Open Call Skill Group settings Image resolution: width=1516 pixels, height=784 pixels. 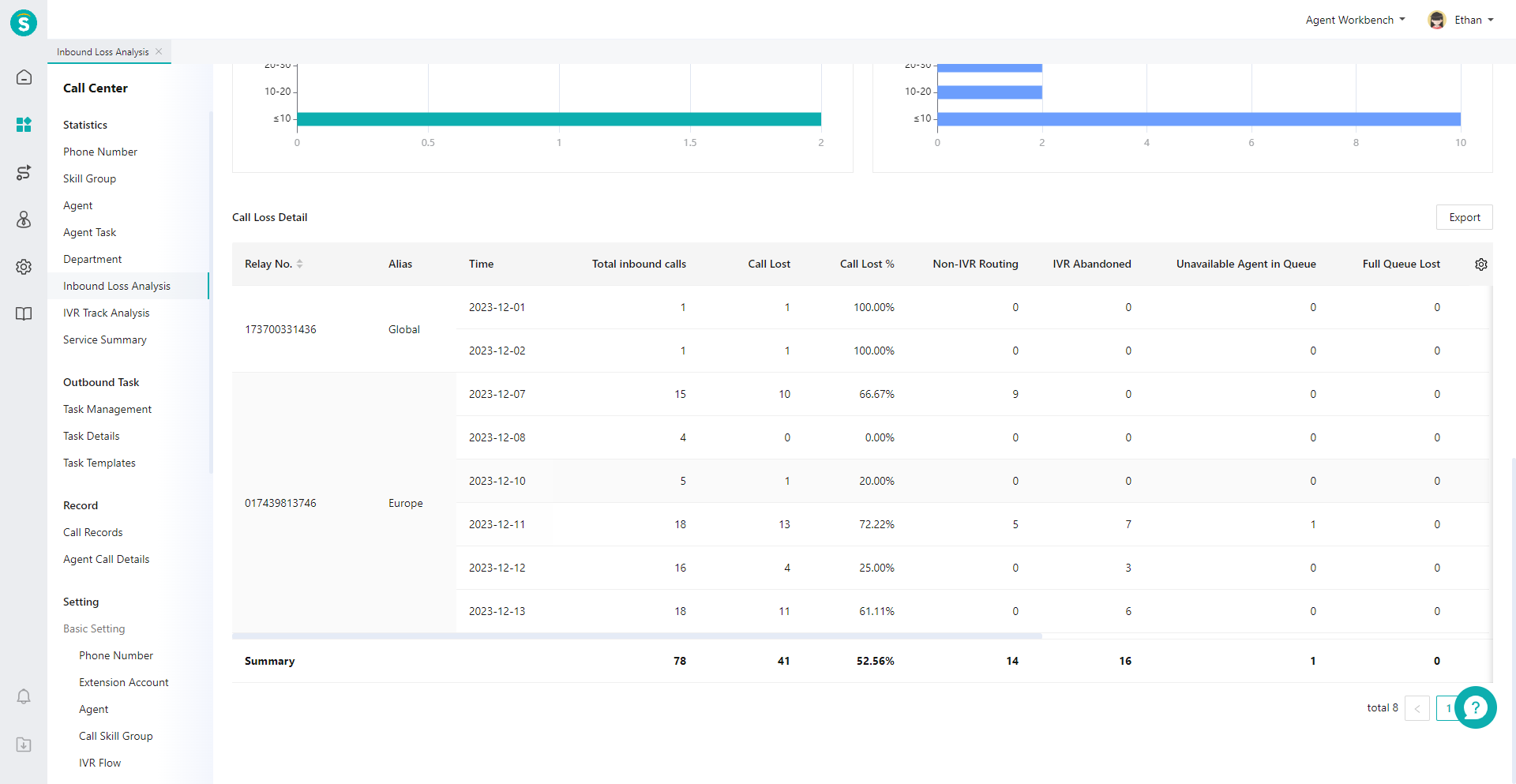[x=116, y=736]
